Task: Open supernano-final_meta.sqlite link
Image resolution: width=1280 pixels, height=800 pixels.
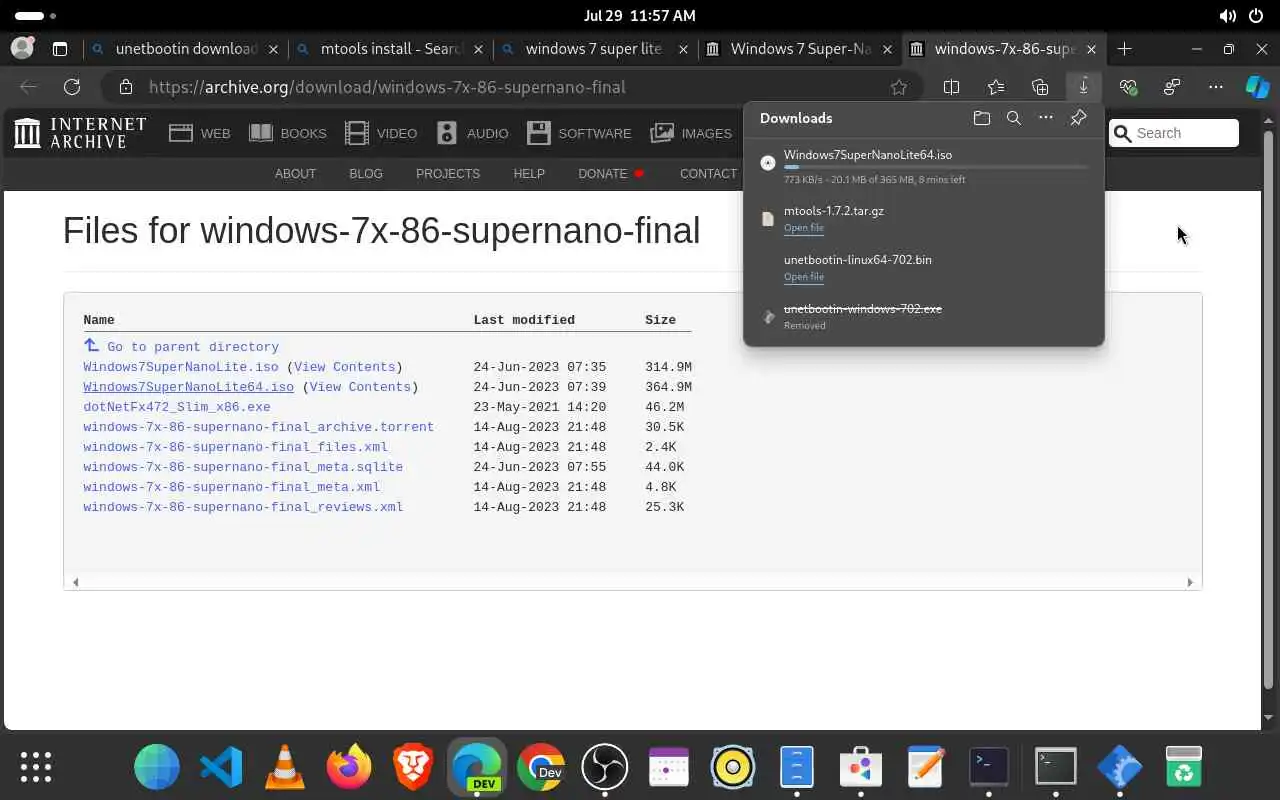Action: point(243,467)
